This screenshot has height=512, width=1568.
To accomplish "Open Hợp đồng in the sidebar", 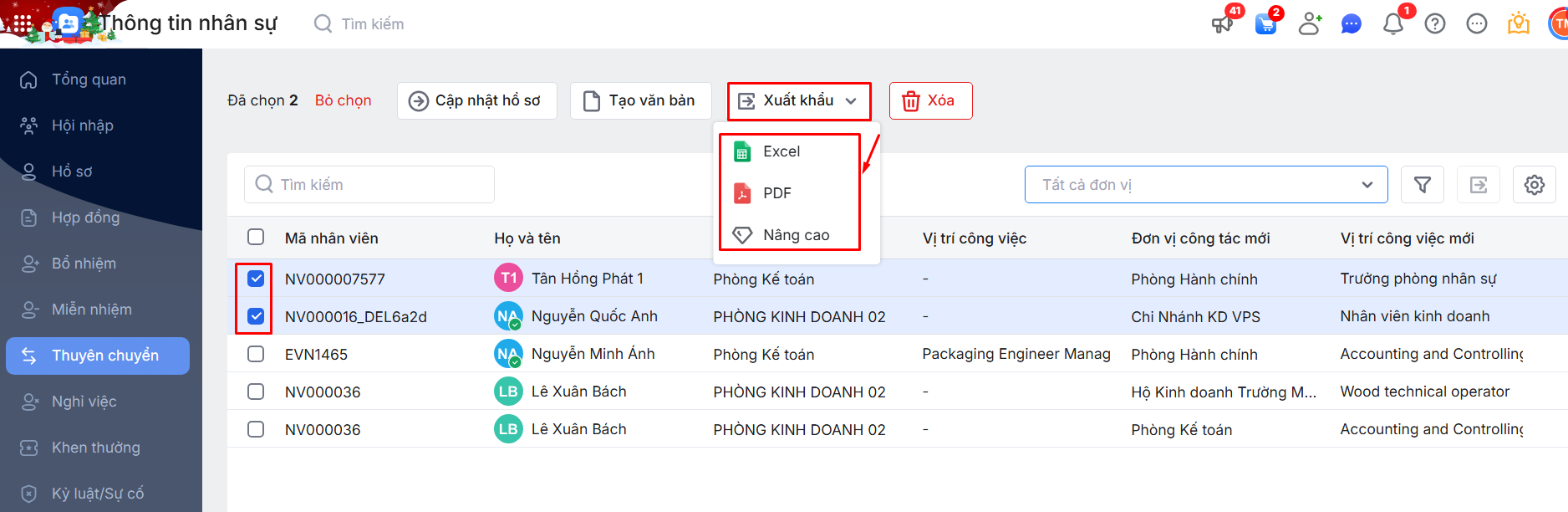I will click(85, 218).
